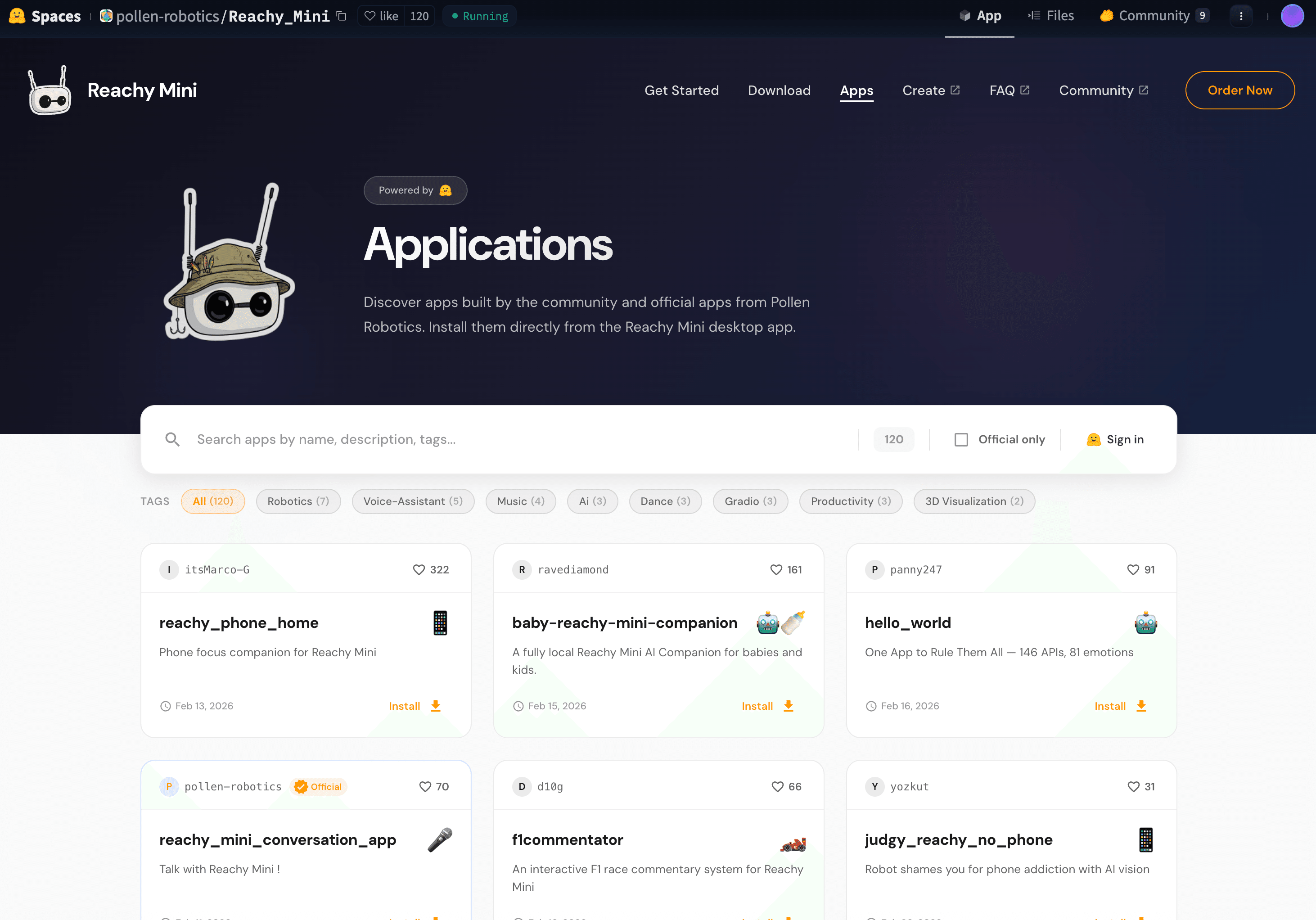1316x920 pixels.
Task: Click Sign in with Hugging Face
Action: (x=1115, y=440)
